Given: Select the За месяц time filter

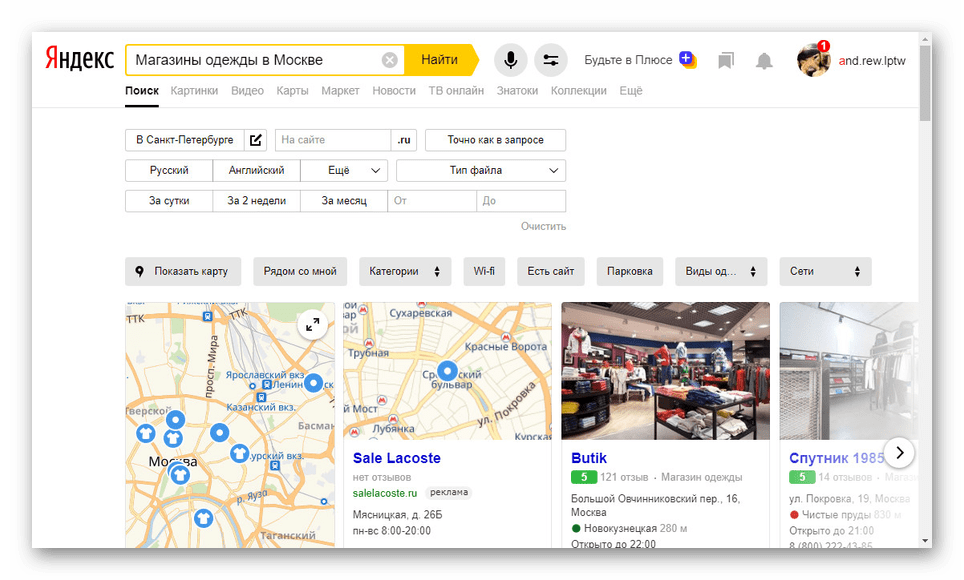Looking at the screenshot, I should (344, 201).
